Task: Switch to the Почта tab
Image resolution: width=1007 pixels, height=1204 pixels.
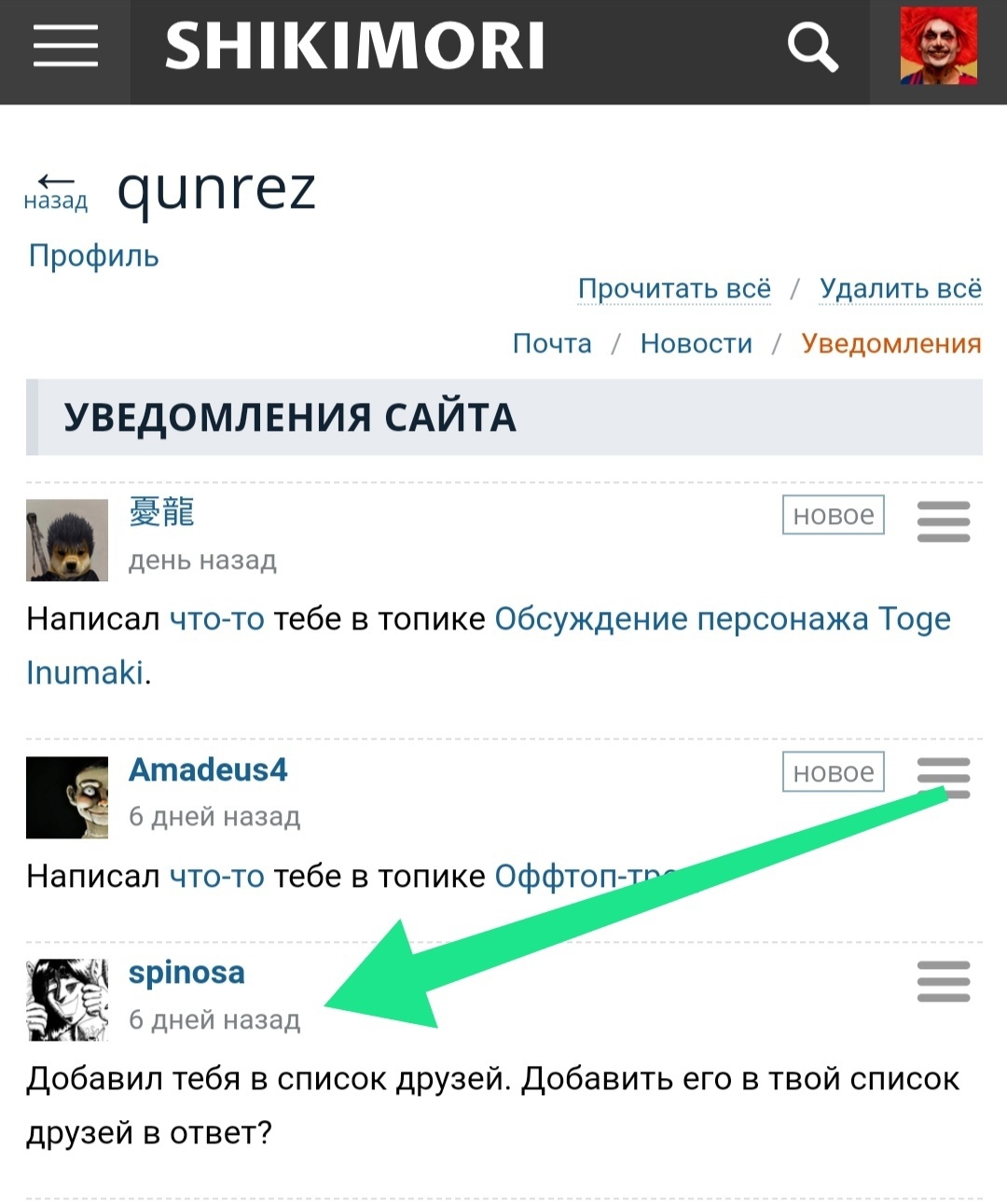Action: pyautogui.click(x=552, y=343)
